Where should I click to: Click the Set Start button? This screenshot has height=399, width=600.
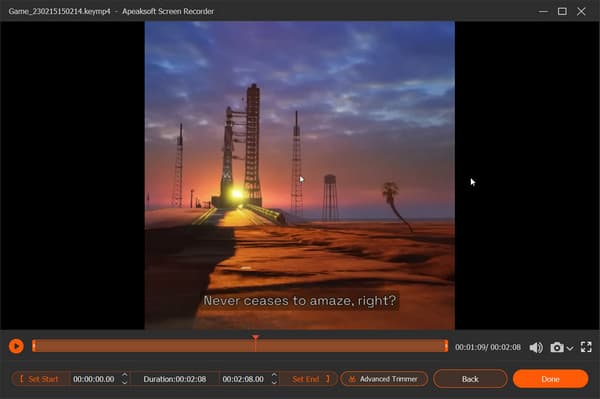click(x=40, y=379)
